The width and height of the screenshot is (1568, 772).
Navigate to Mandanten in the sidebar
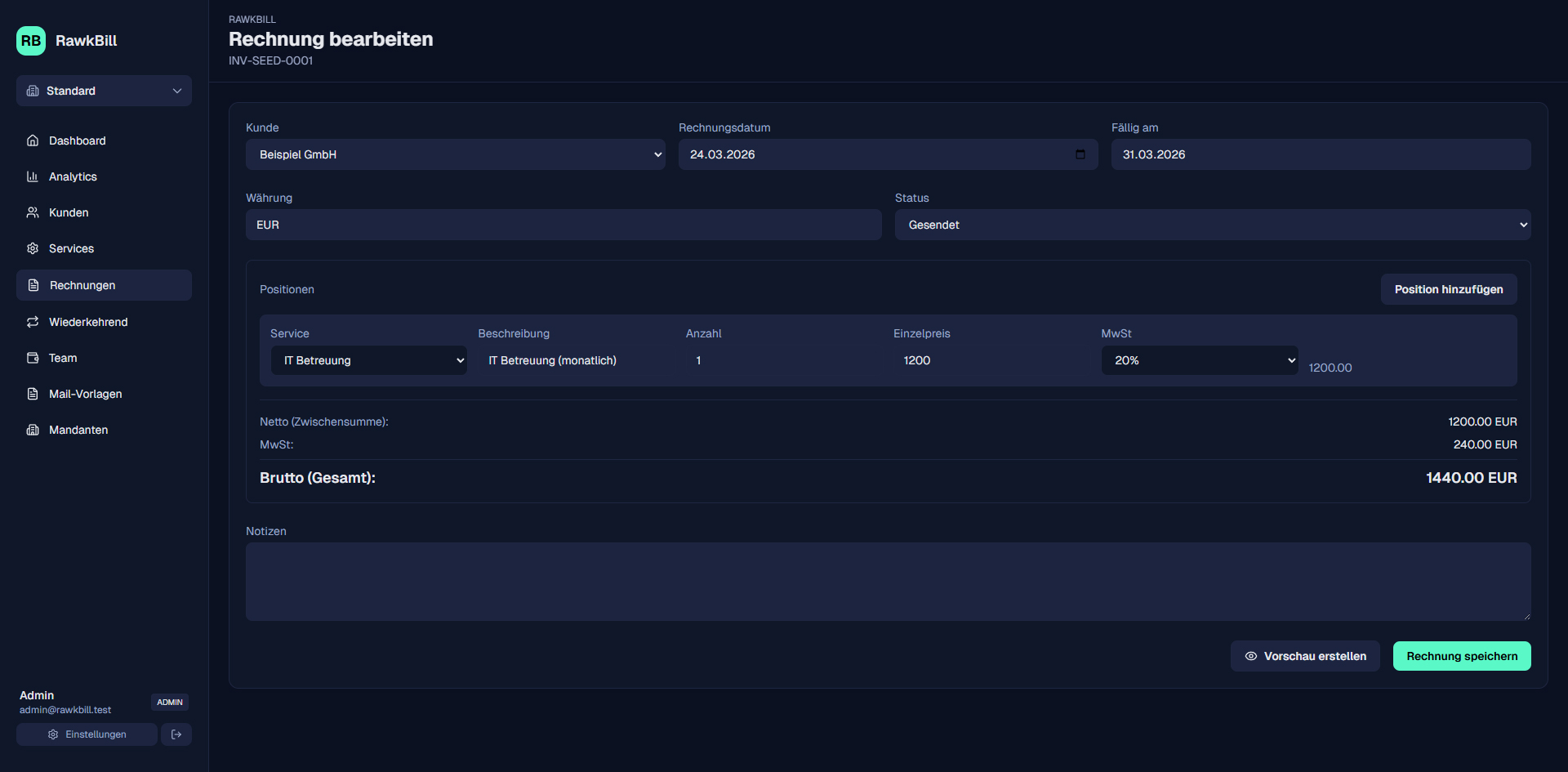coord(78,430)
